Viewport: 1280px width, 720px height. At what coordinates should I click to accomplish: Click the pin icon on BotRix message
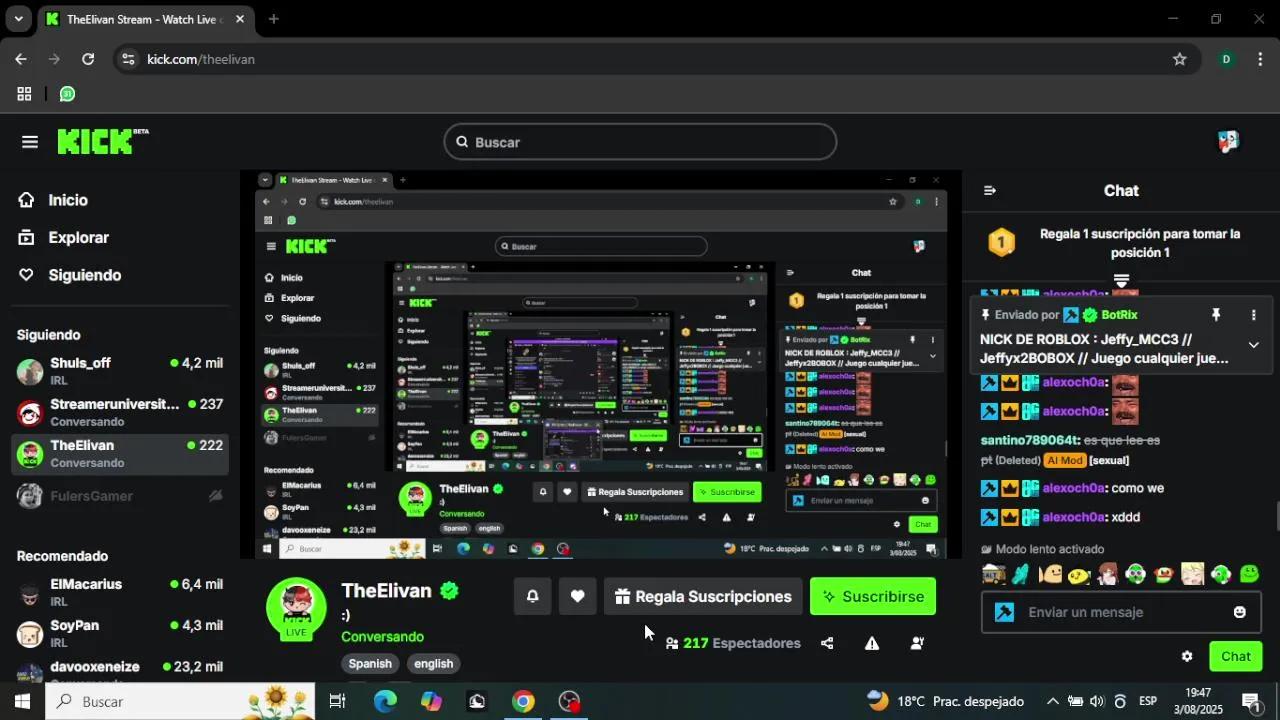pyautogui.click(x=1216, y=315)
